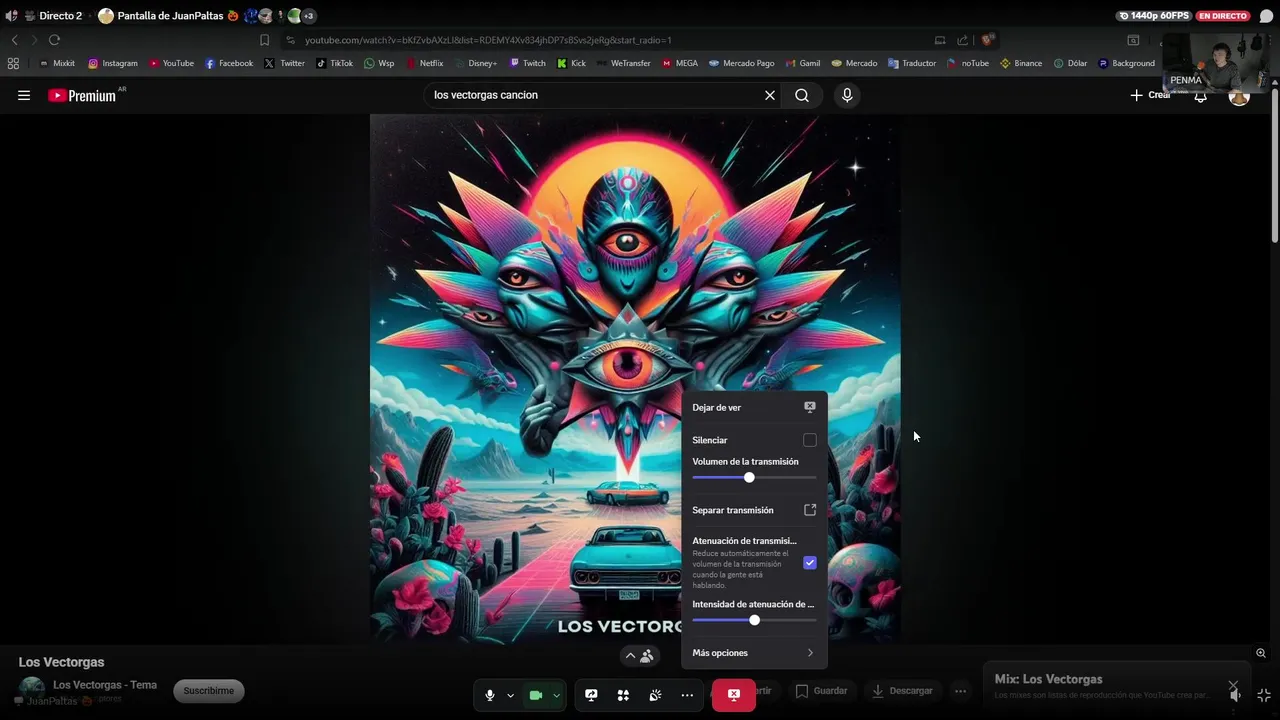This screenshot has width=1280, height=720.
Task: Click the Suscribirme button
Action: pos(208,691)
